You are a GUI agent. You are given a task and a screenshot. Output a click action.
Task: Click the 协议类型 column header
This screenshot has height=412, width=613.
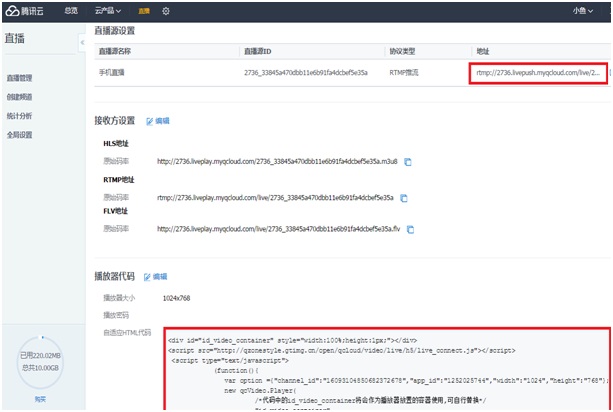[x=402, y=51]
